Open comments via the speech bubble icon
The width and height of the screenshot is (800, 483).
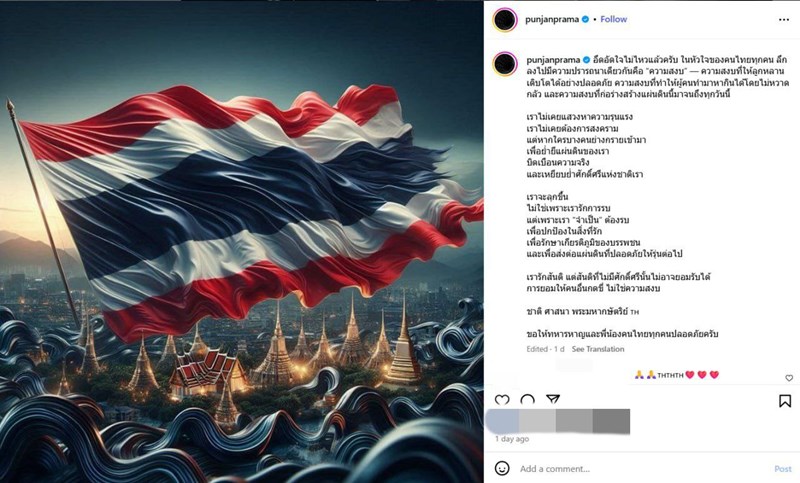(527, 400)
